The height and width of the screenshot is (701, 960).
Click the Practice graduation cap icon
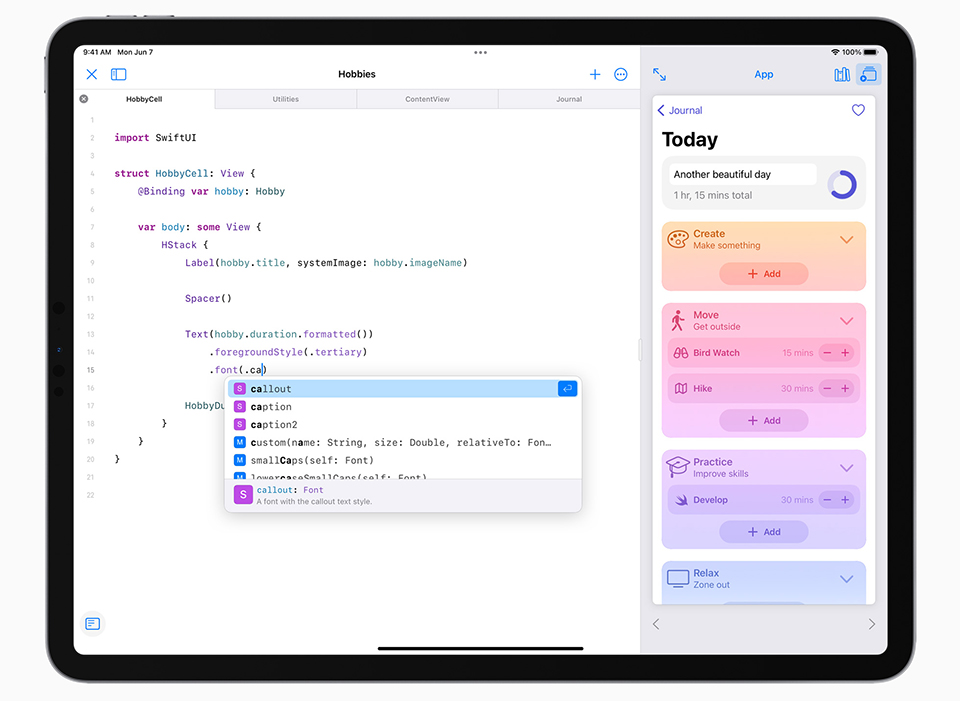click(x=678, y=467)
